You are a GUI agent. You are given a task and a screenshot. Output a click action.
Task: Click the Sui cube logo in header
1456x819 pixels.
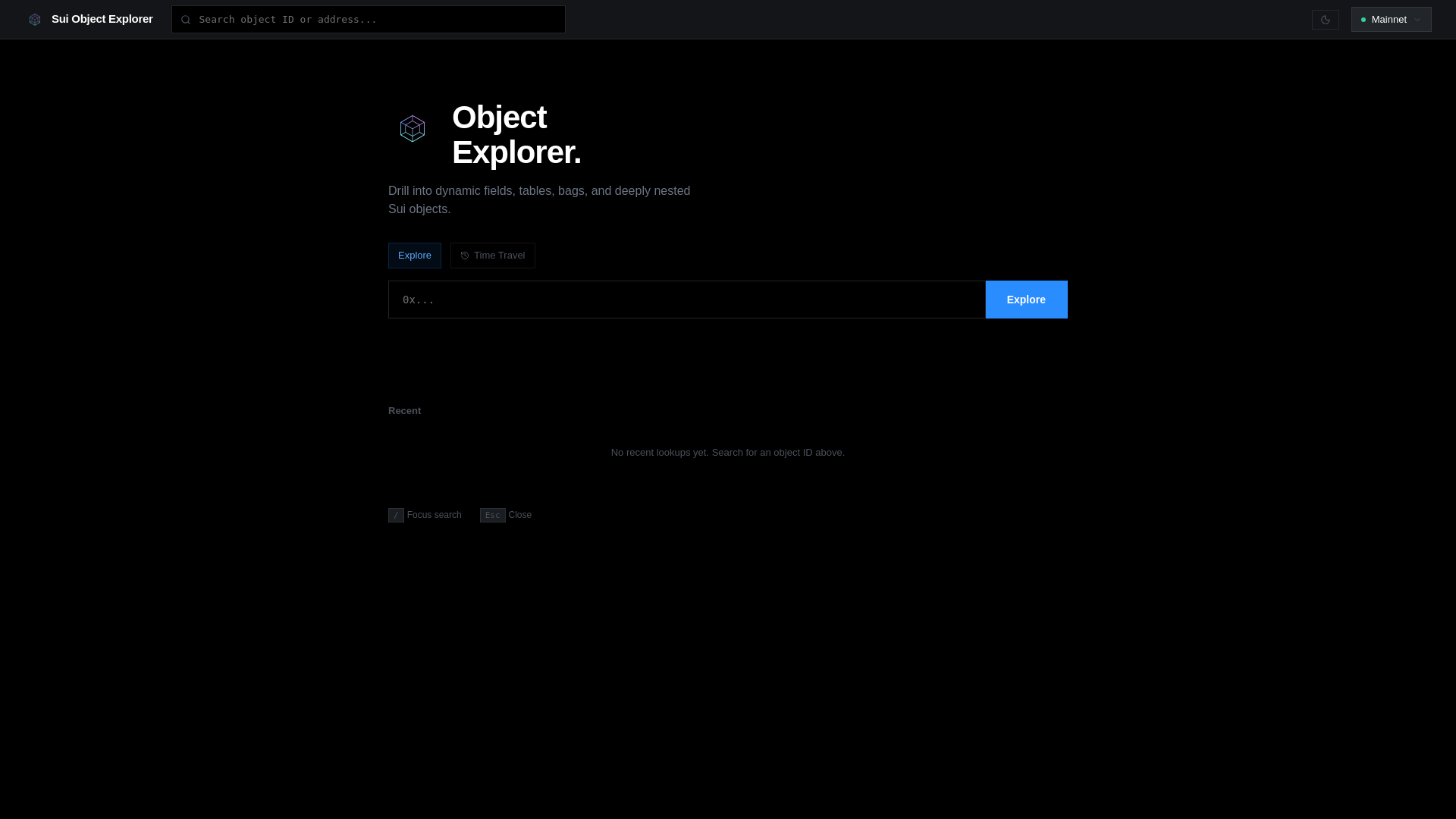pos(35,20)
